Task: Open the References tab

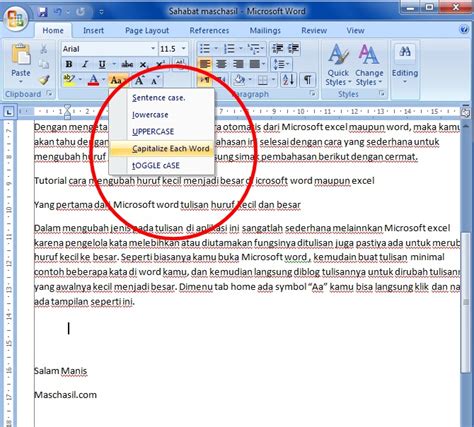Action: coord(209,31)
